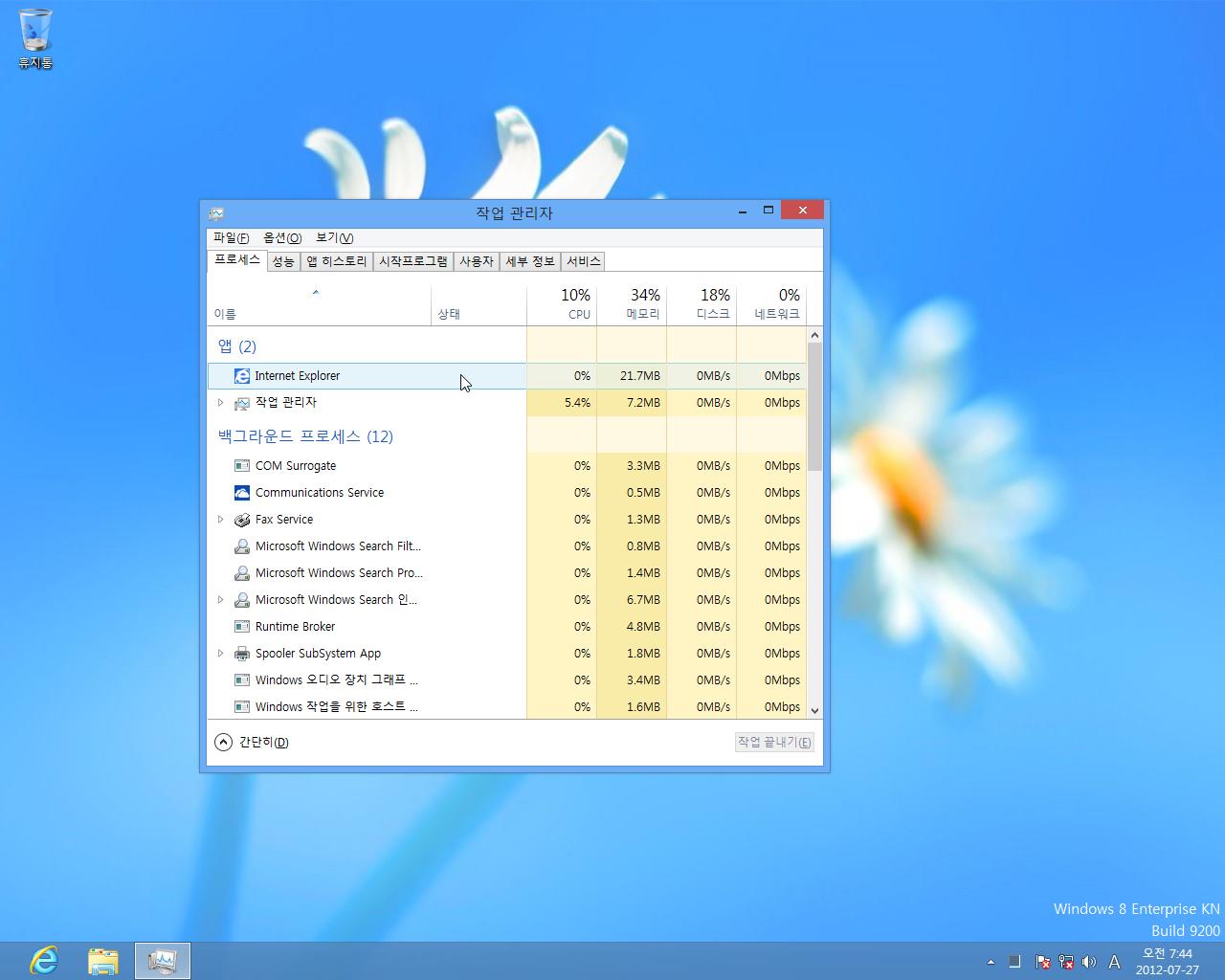Switch to the 성능 tab

coord(283,261)
